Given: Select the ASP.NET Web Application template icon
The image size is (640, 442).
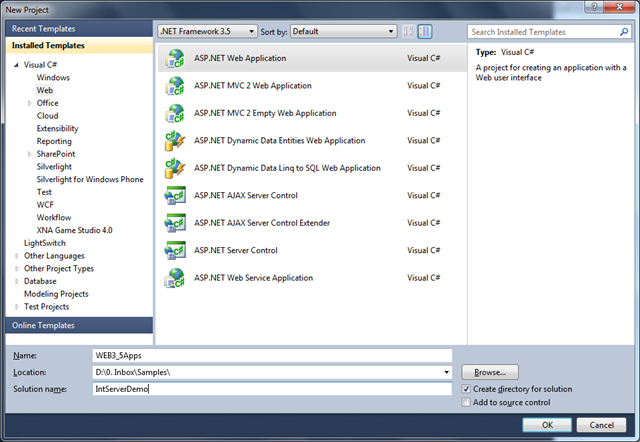Looking at the screenshot, I should tap(175, 58).
